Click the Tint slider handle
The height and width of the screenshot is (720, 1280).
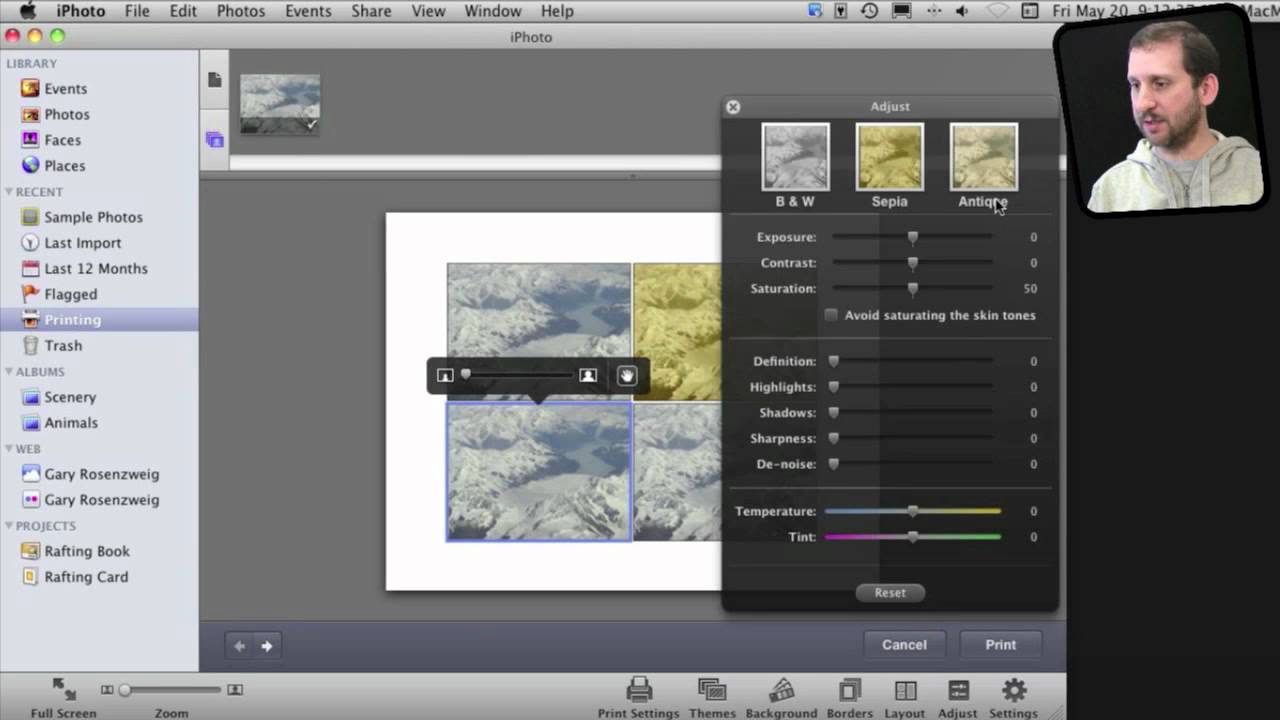tap(913, 537)
